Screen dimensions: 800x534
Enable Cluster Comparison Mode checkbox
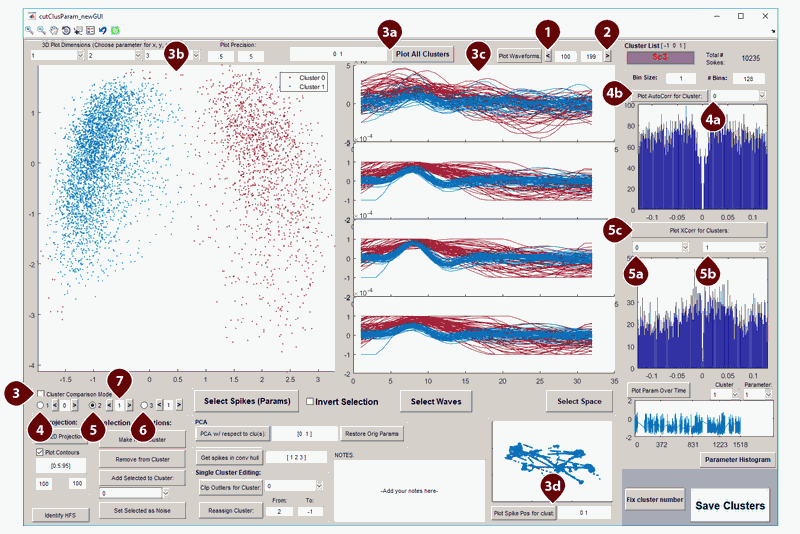pos(39,394)
